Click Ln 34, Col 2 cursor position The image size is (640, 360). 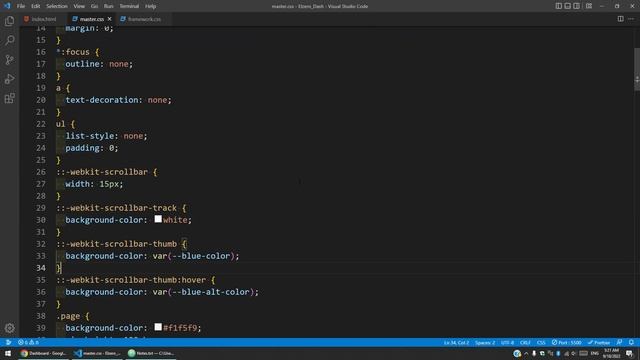456,342
